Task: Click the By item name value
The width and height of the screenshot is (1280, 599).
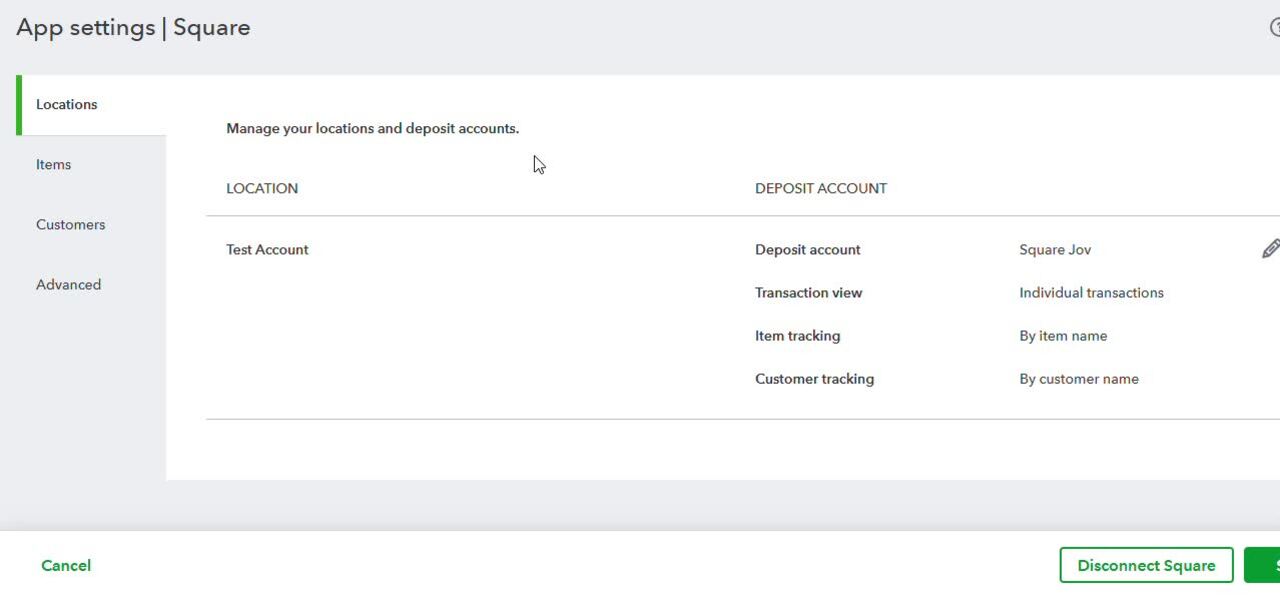Action: 1063,336
